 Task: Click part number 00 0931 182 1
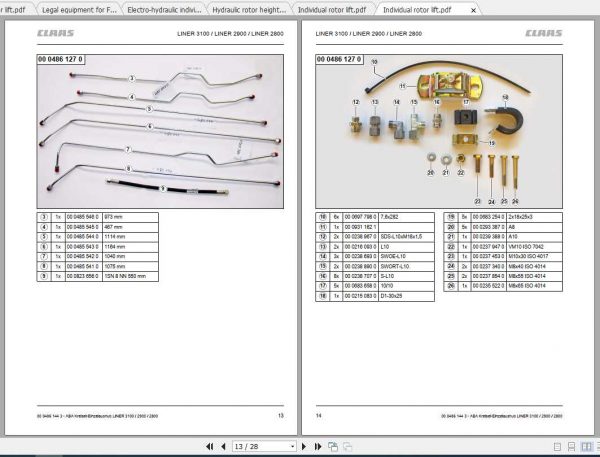tap(360, 227)
